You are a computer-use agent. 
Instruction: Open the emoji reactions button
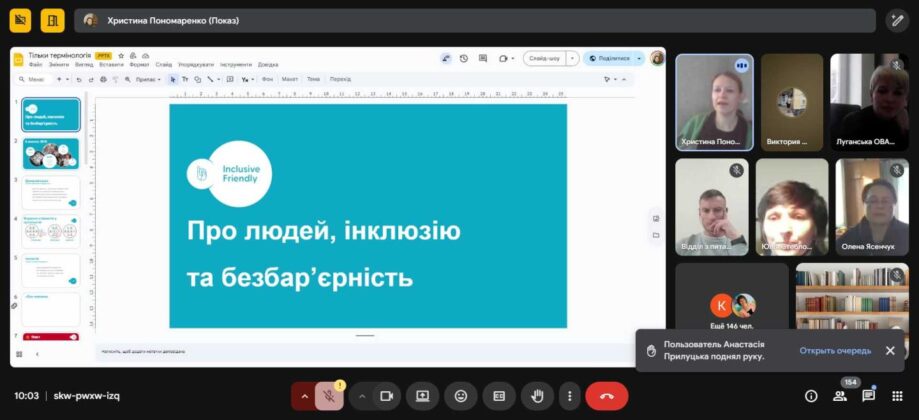coord(460,395)
